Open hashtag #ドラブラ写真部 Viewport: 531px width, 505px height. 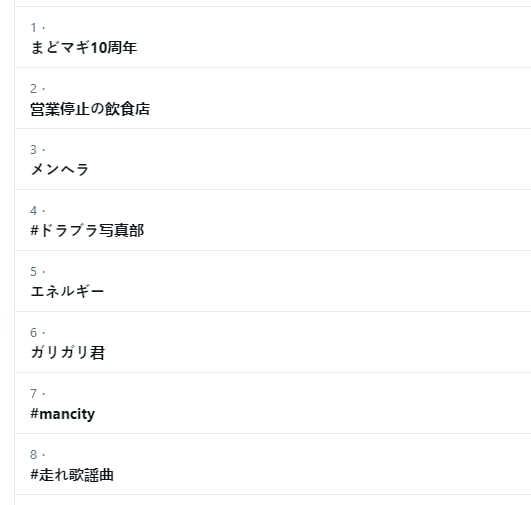[87, 231]
